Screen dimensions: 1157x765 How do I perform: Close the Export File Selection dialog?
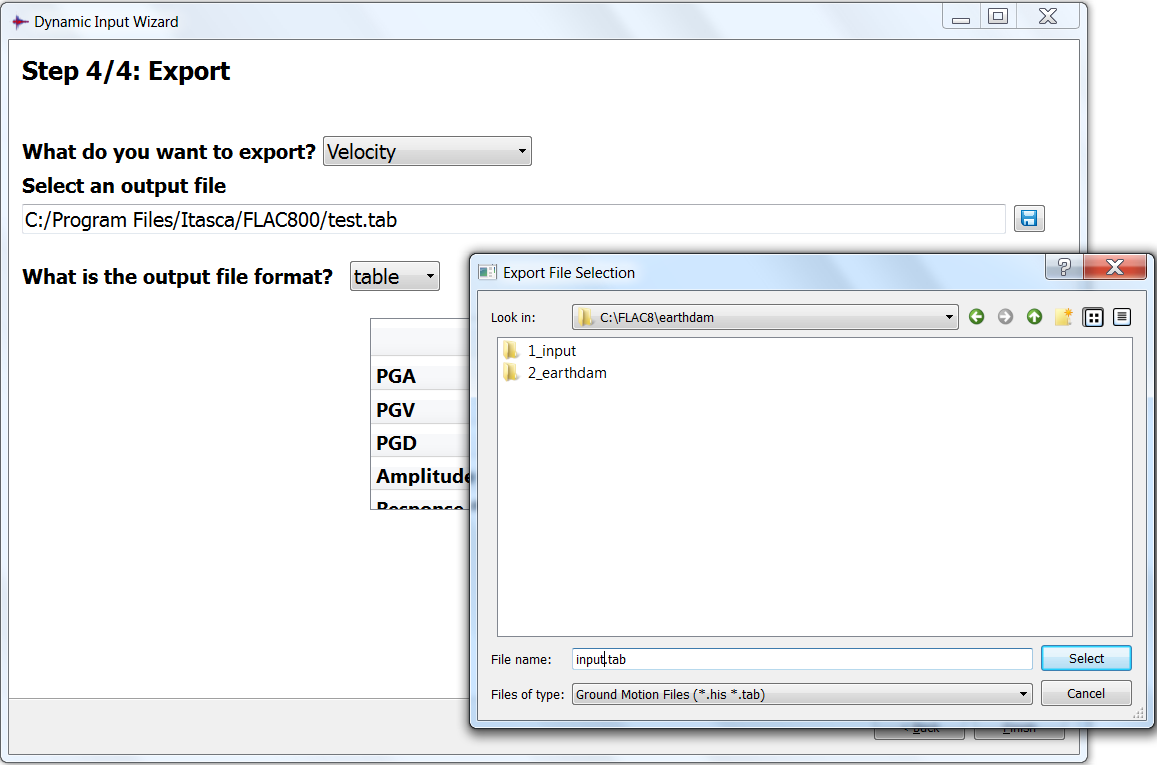click(x=1113, y=268)
